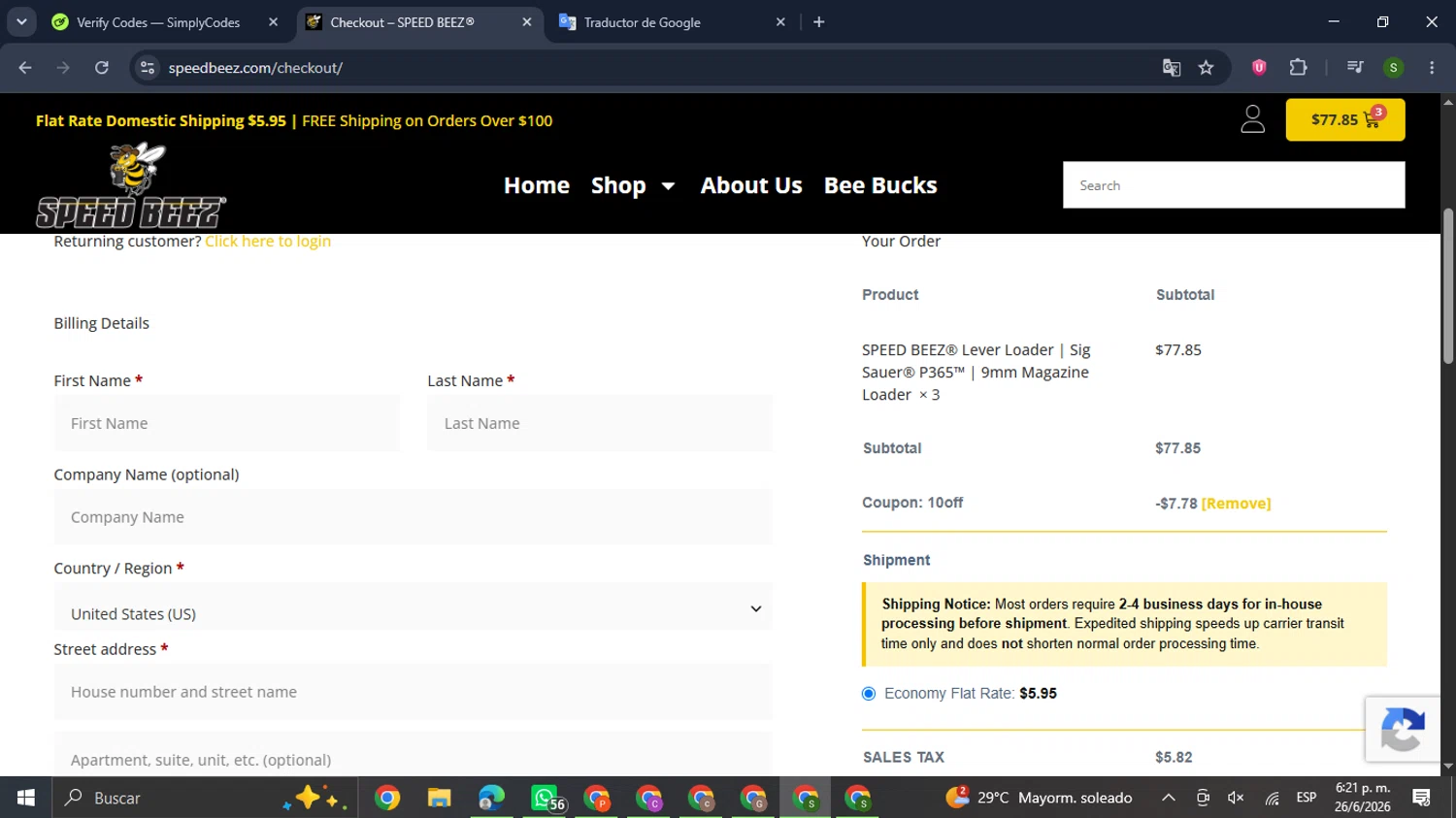1456x818 pixels.
Task: Close the Checkout tab
Action: [526, 22]
